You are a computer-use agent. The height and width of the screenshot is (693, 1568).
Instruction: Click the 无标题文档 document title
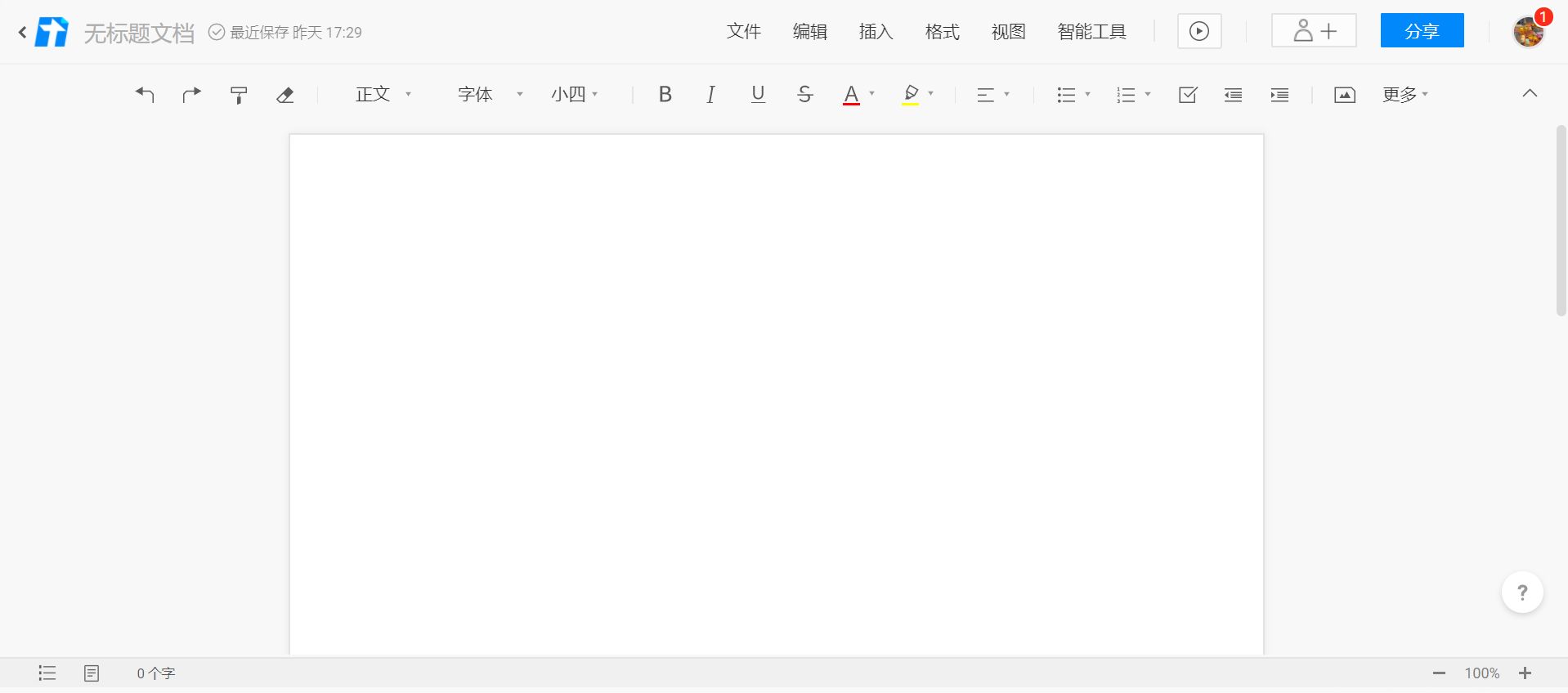[139, 33]
